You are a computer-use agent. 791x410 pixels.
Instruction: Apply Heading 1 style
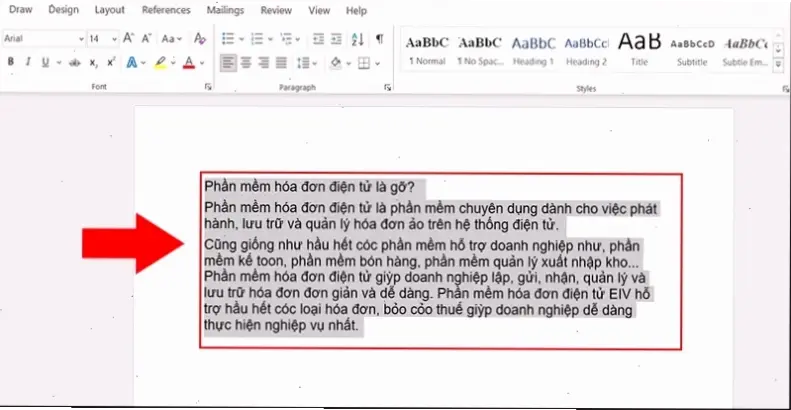[533, 50]
